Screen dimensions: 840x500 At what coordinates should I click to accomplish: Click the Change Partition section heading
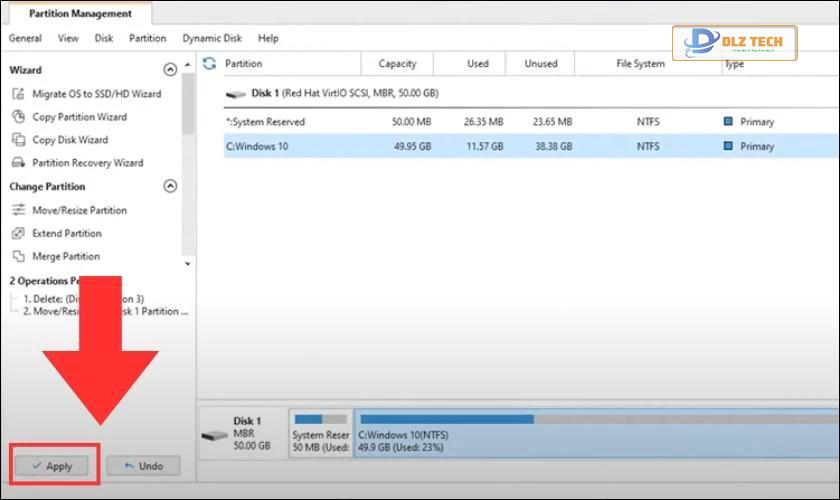point(47,186)
